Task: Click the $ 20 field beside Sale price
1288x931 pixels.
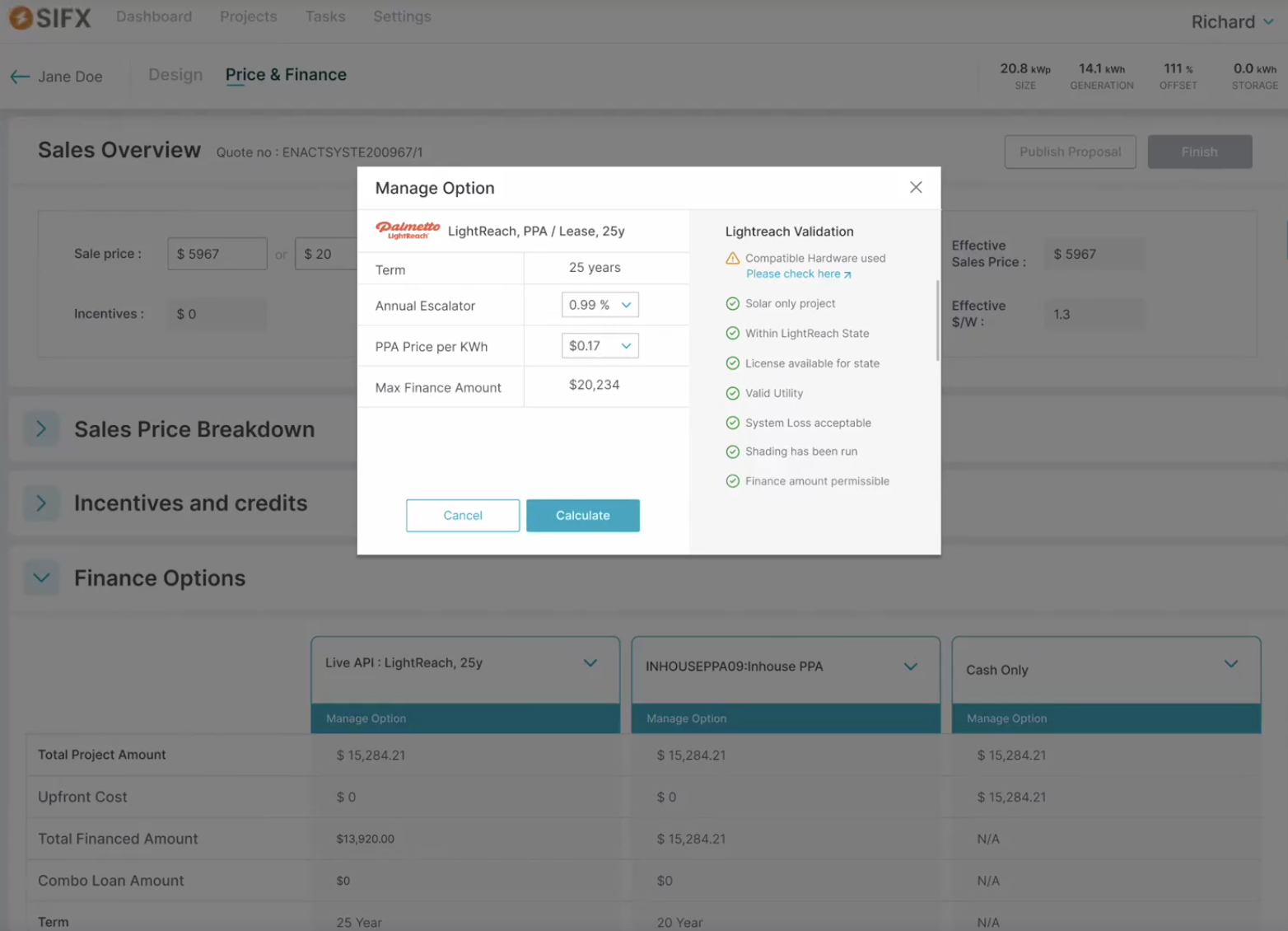Action: tap(326, 254)
